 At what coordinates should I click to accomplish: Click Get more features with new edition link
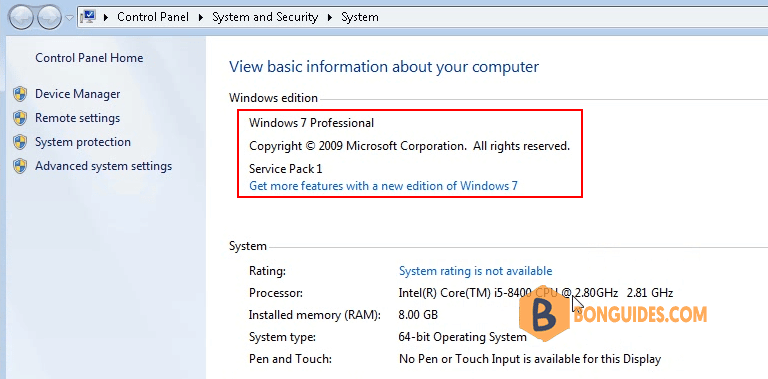coord(384,186)
